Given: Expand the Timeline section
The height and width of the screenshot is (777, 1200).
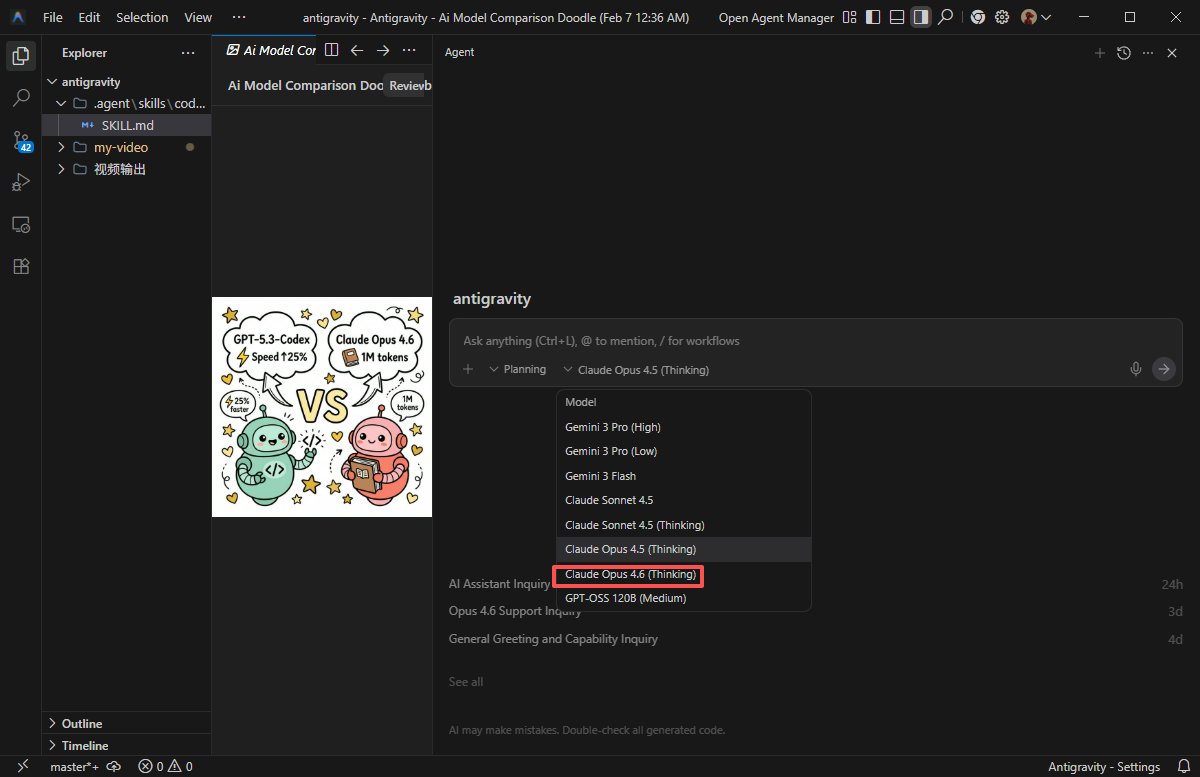Looking at the screenshot, I should tap(127, 745).
